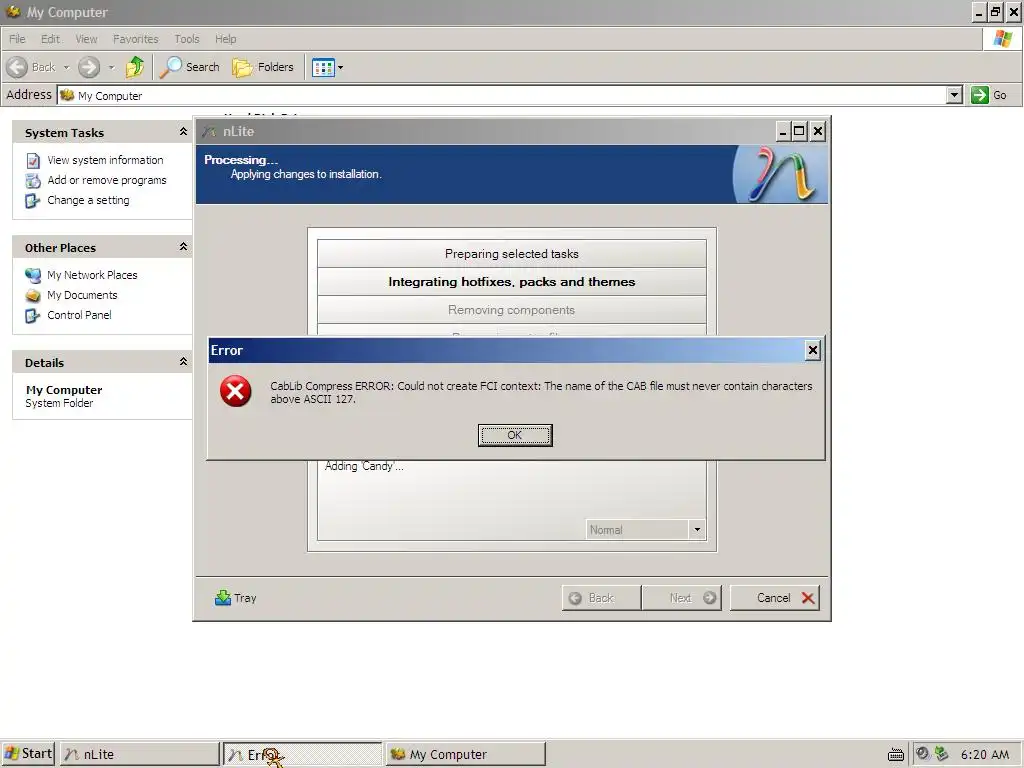Viewport: 1024px width, 768px height.
Task: Maximize the nLite window
Action: 799,131
